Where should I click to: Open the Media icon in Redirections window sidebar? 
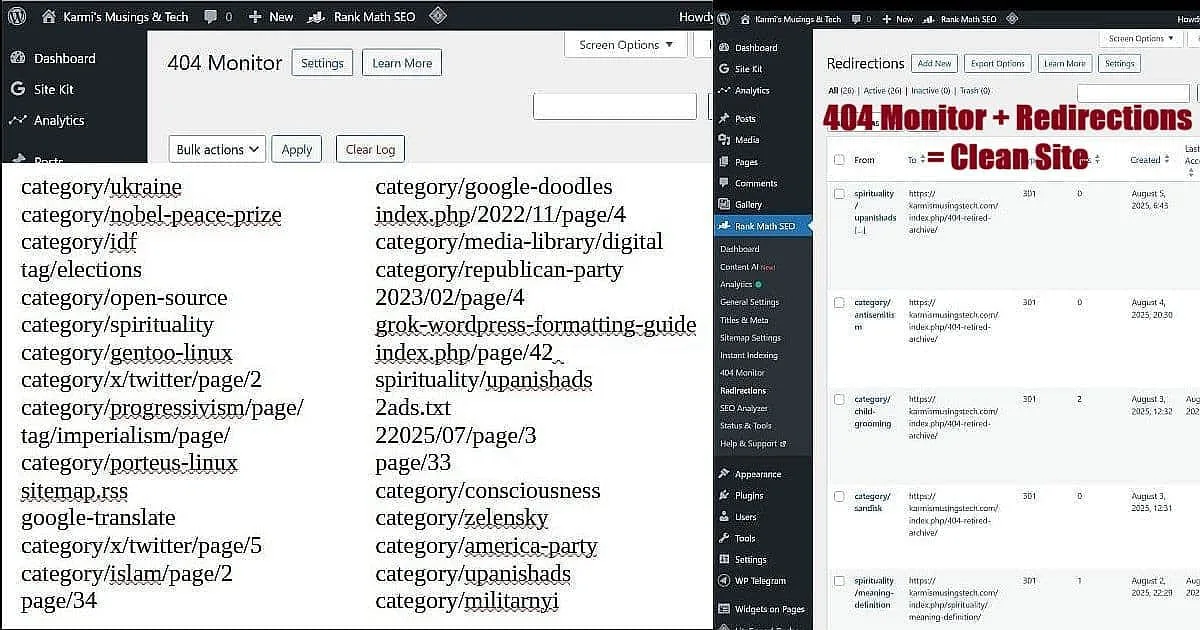point(724,140)
